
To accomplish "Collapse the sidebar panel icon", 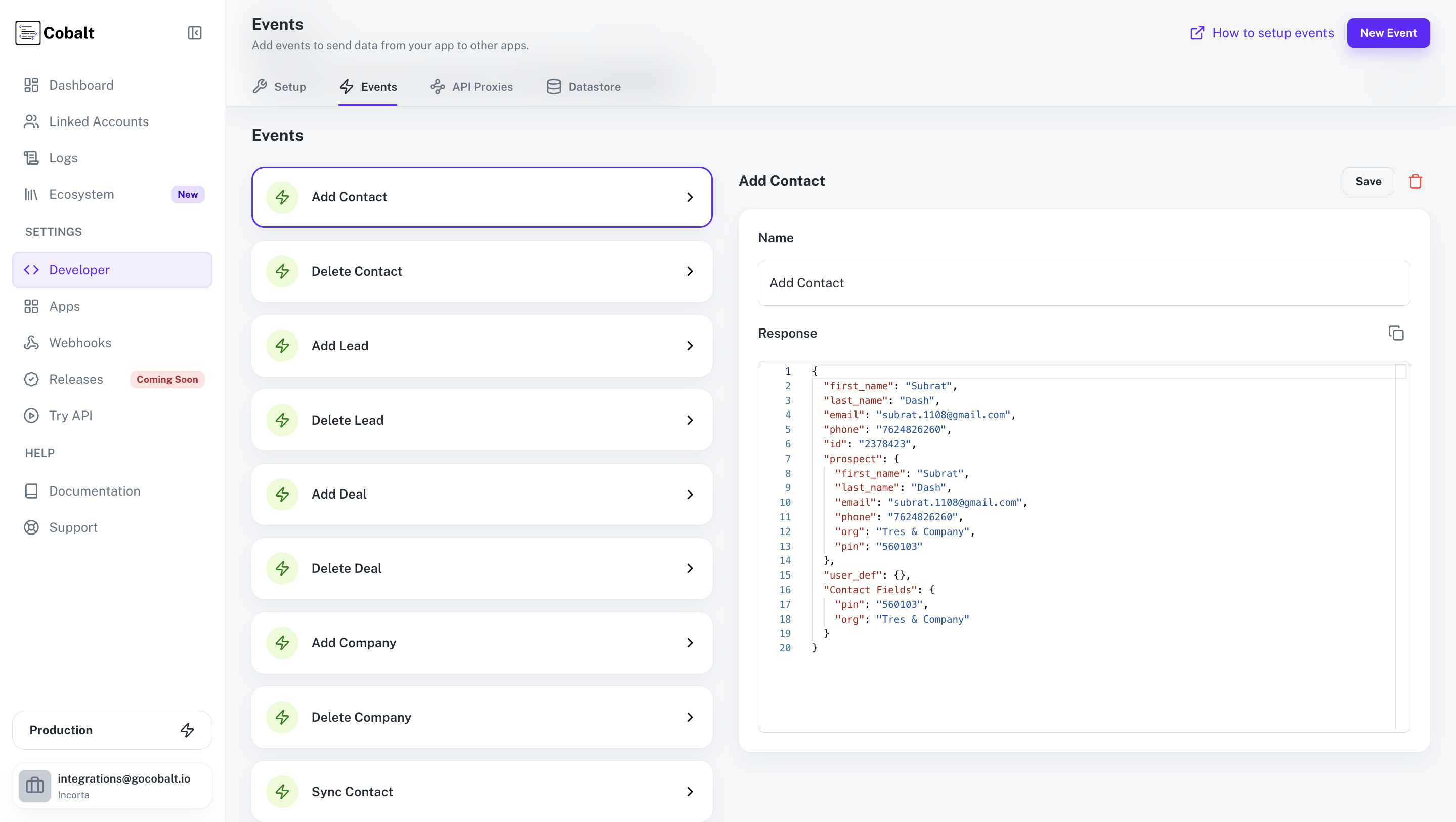I will tap(194, 33).
